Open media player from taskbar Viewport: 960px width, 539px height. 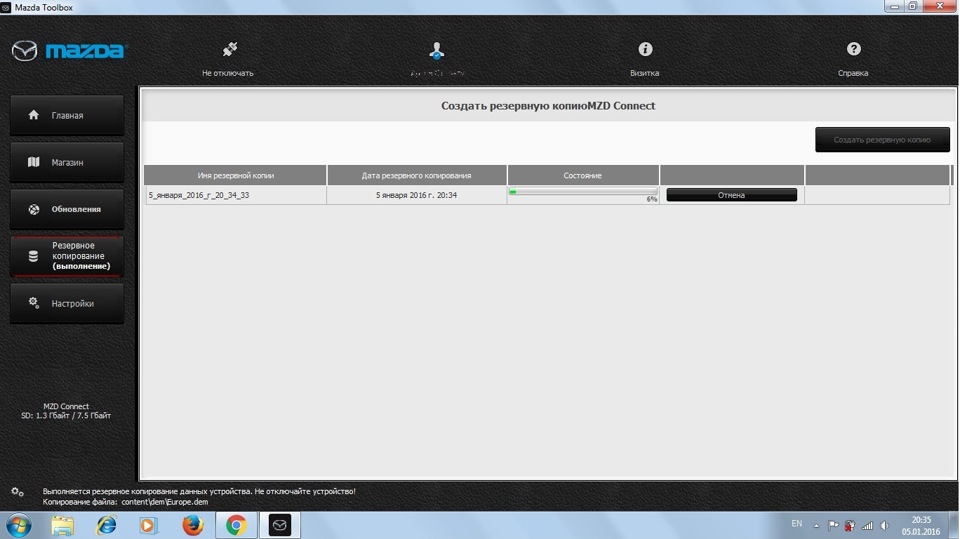[148, 526]
